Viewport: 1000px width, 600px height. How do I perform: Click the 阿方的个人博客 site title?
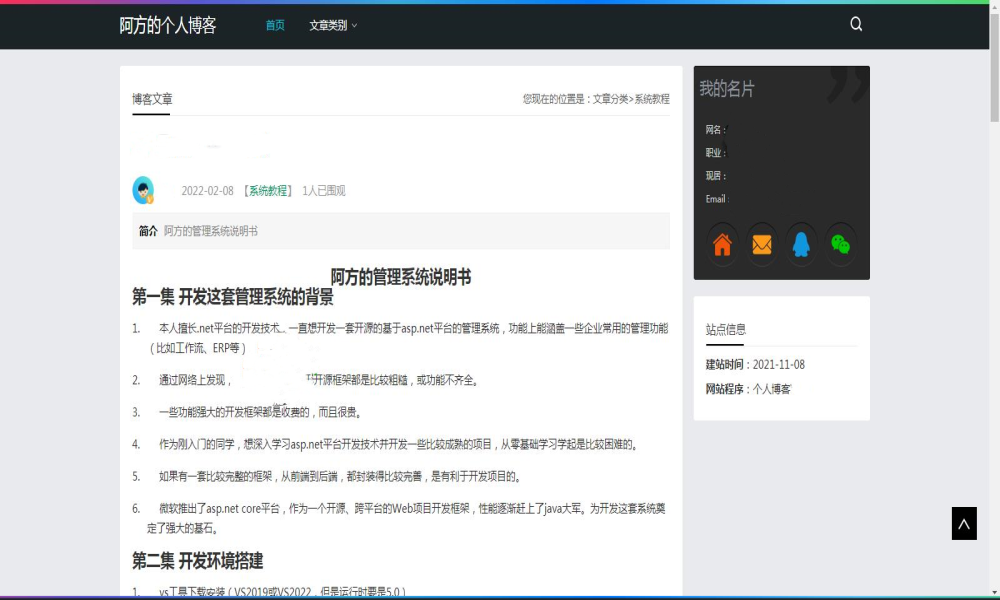[x=168, y=26]
